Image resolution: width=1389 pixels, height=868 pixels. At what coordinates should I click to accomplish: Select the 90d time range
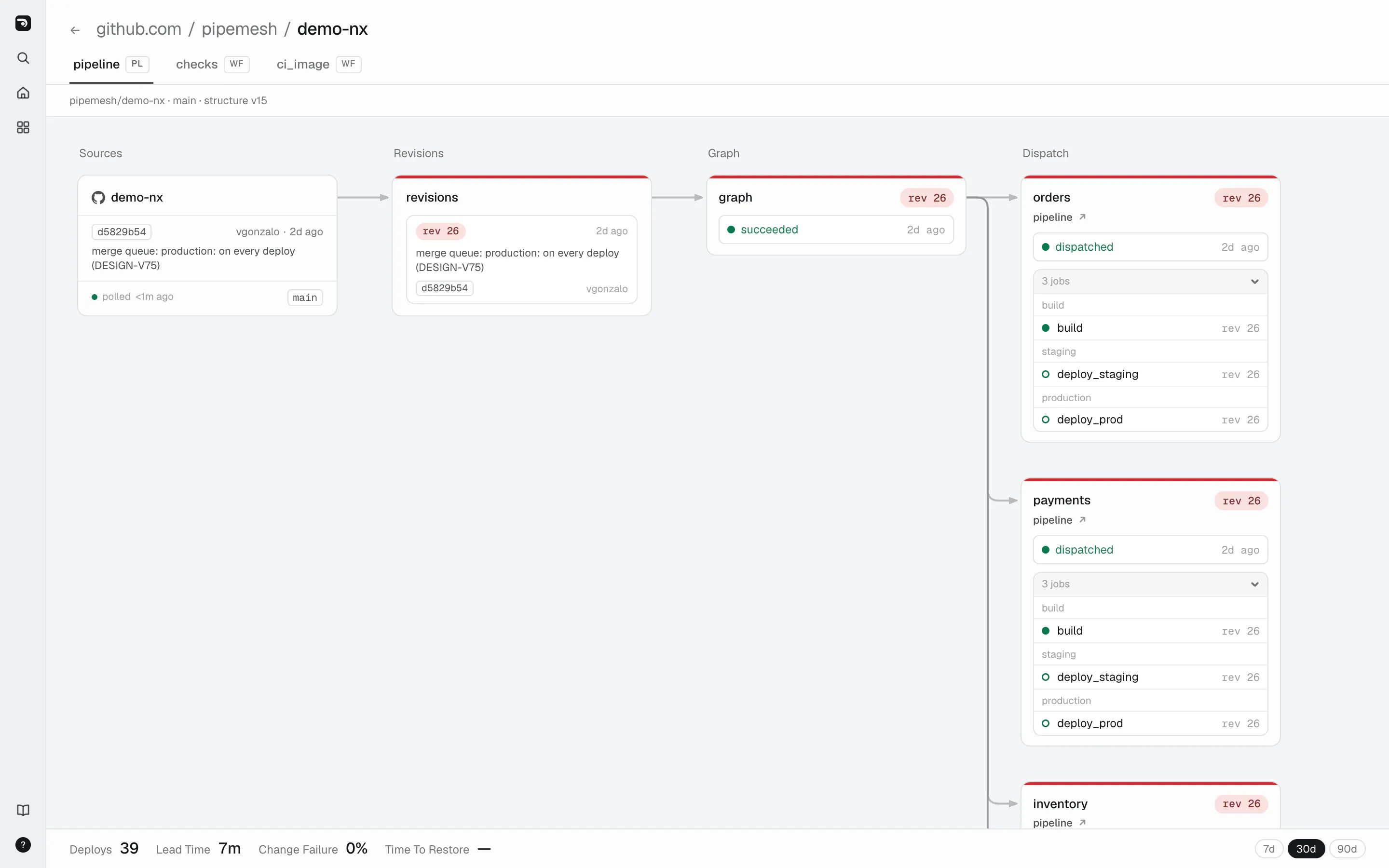(x=1347, y=849)
